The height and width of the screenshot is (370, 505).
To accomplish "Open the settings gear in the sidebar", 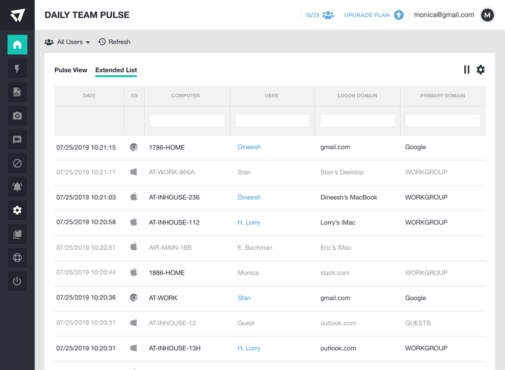I will [x=17, y=210].
